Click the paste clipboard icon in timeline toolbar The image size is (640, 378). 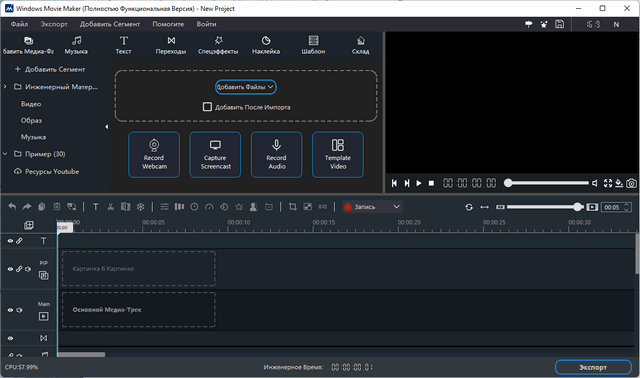pyautogui.click(x=42, y=207)
